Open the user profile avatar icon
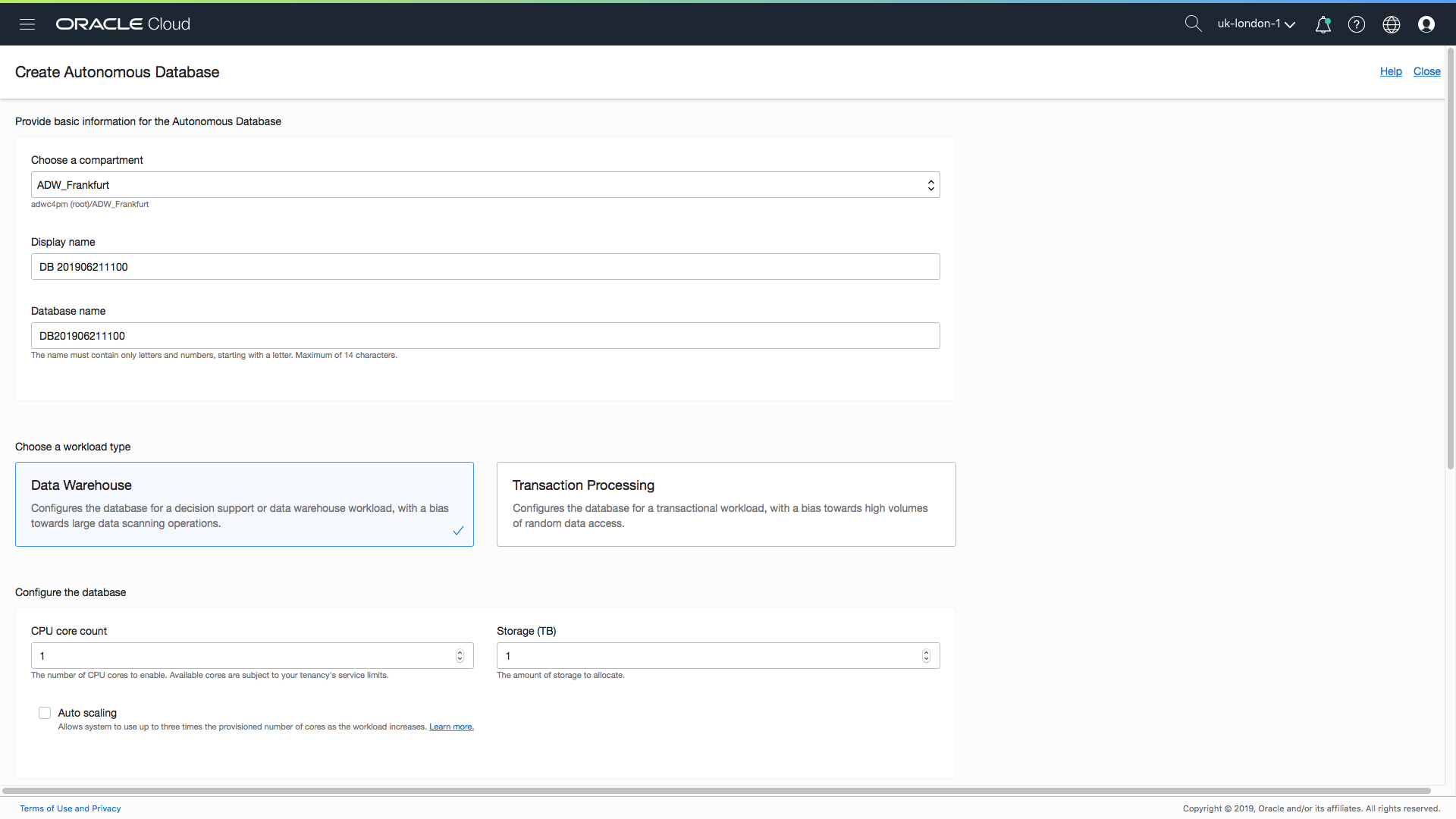 [1426, 24]
